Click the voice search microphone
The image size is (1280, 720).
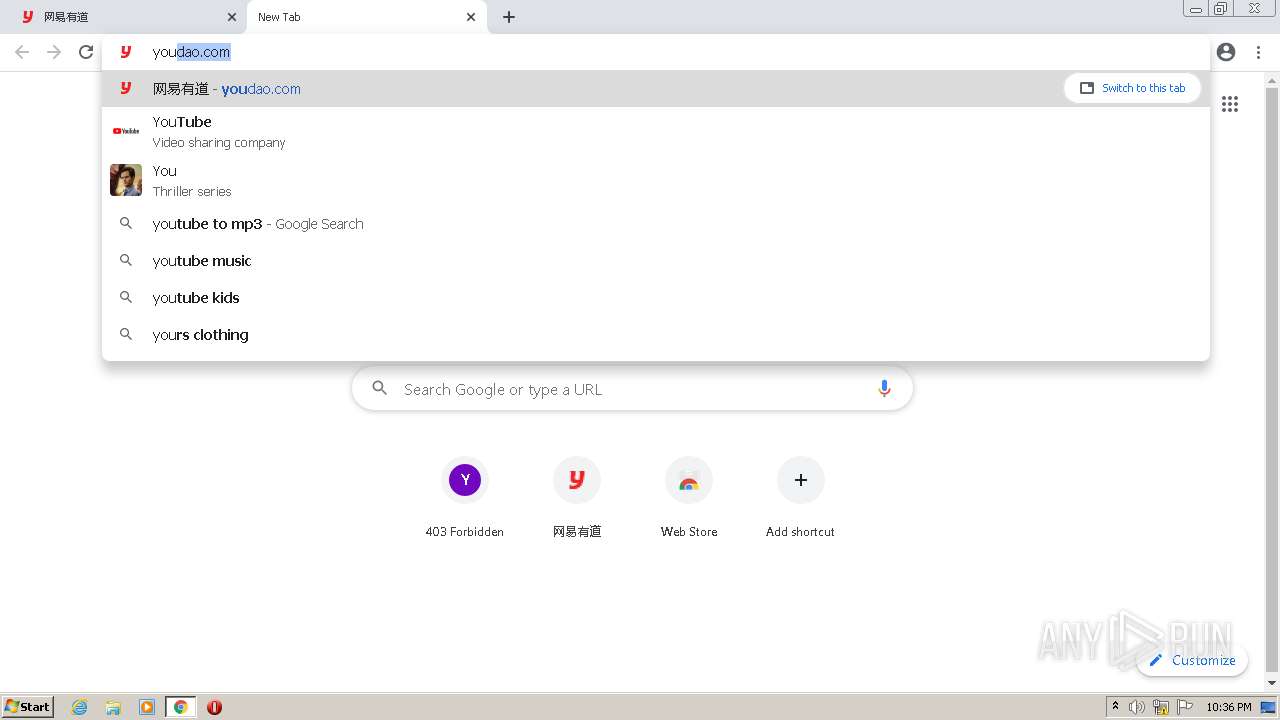(x=884, y=389)
